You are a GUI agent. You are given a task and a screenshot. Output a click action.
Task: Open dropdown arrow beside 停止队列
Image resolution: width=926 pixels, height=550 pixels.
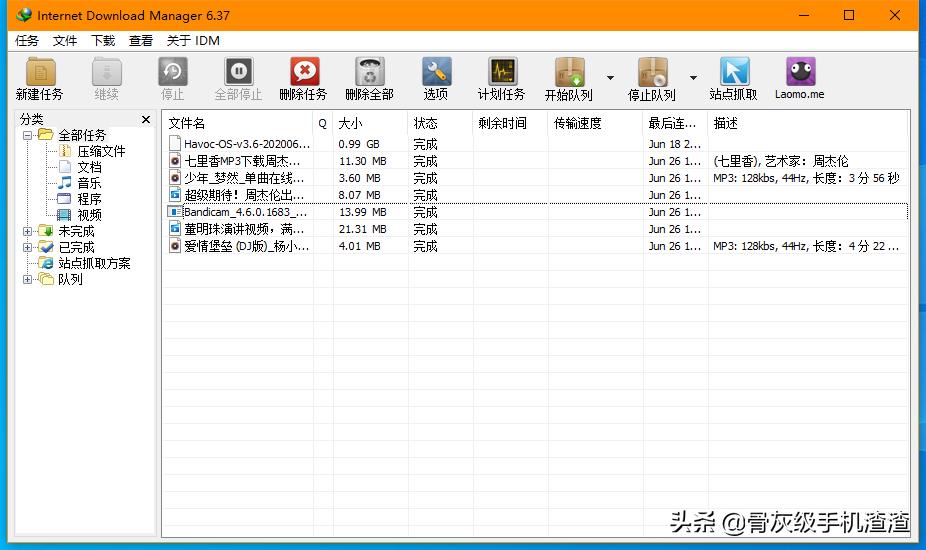coord(693,77)
